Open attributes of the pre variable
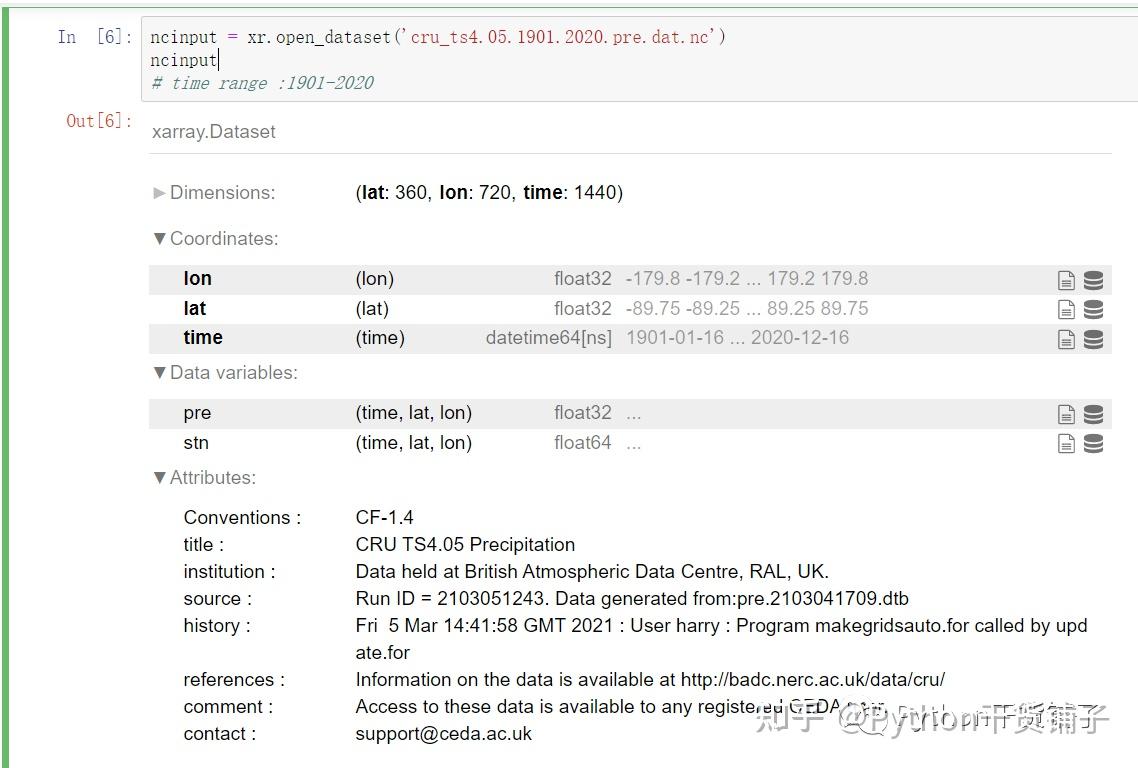The width and height of the screenshot is (1138, 768). tap(1066, 413)
